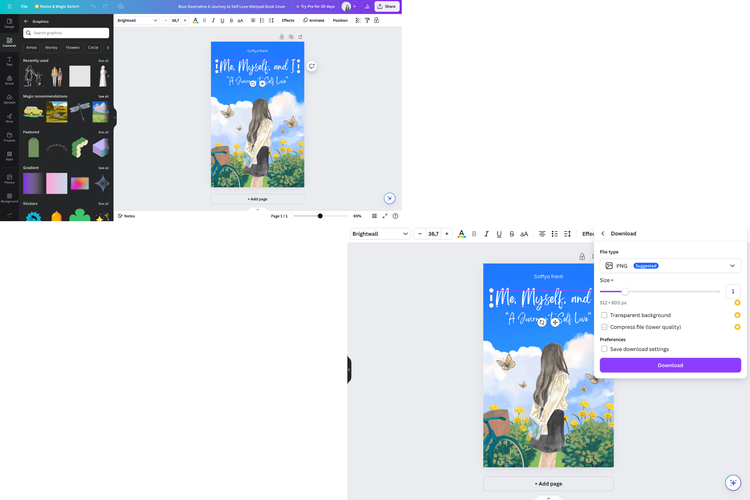The height and width of the screenshot is (500, 750).
Task: Go back from the Graphics panel
Action: pyautogui.click(x=26, y=21)
